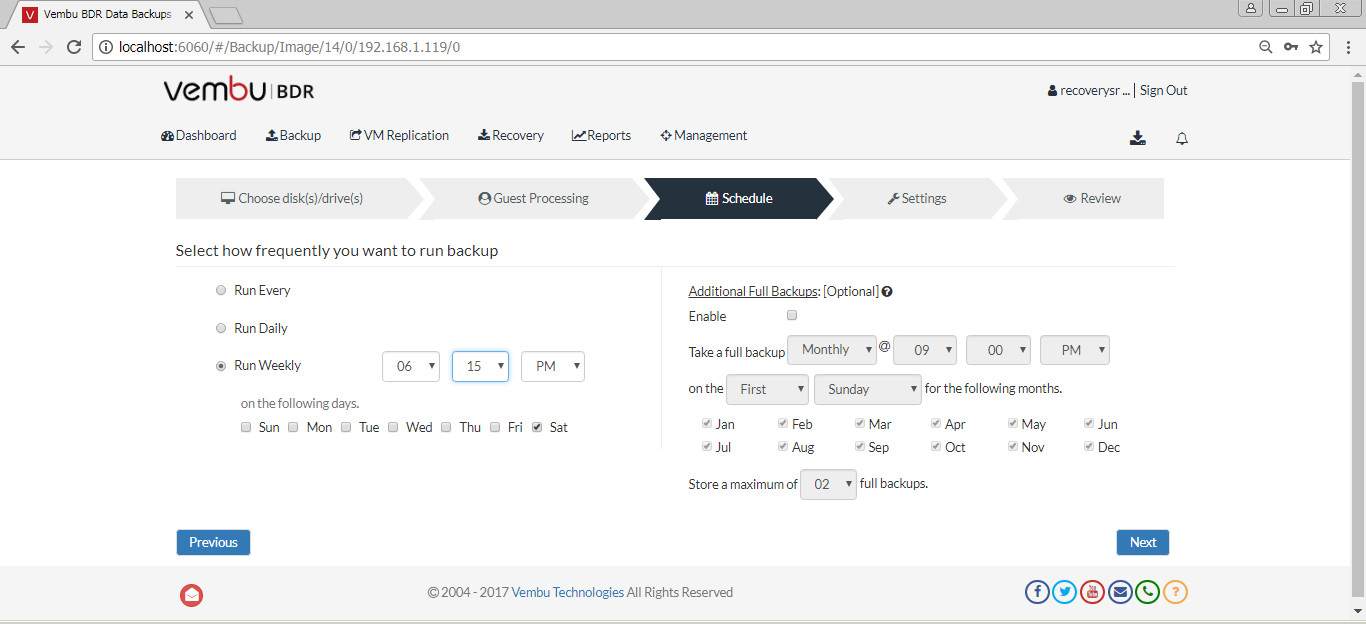Click the Next button
The image size is (1366, 624).
click(x=1143, y=542)
